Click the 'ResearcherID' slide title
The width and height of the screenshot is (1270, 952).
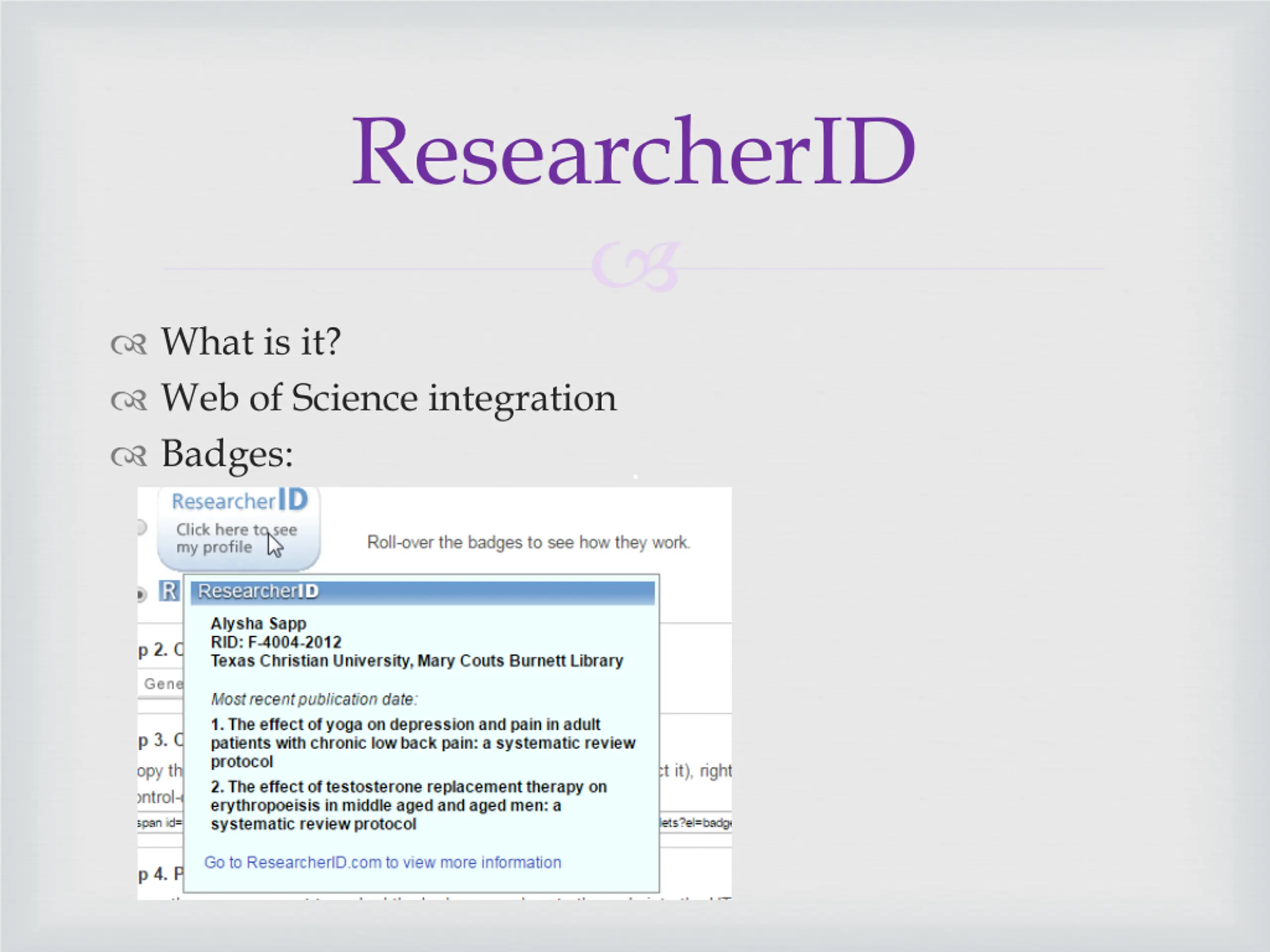[634, 150]
